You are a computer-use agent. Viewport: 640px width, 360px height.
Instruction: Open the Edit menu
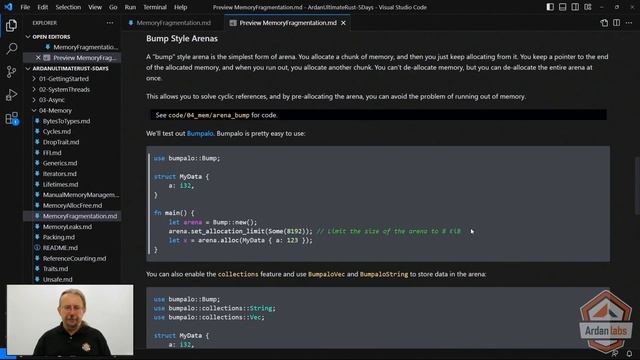[x=42, y=7]
